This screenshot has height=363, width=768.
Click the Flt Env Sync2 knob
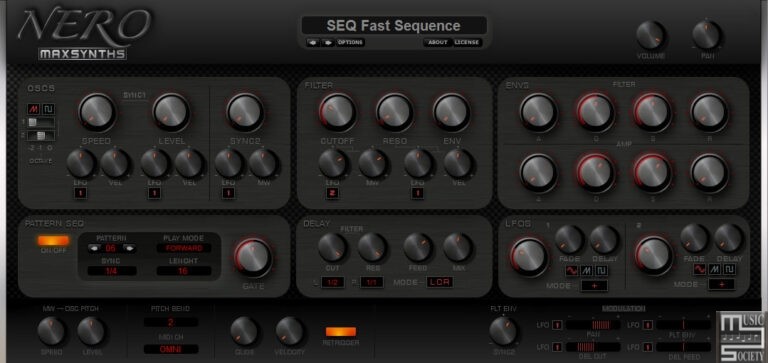(x=503, y=331)
